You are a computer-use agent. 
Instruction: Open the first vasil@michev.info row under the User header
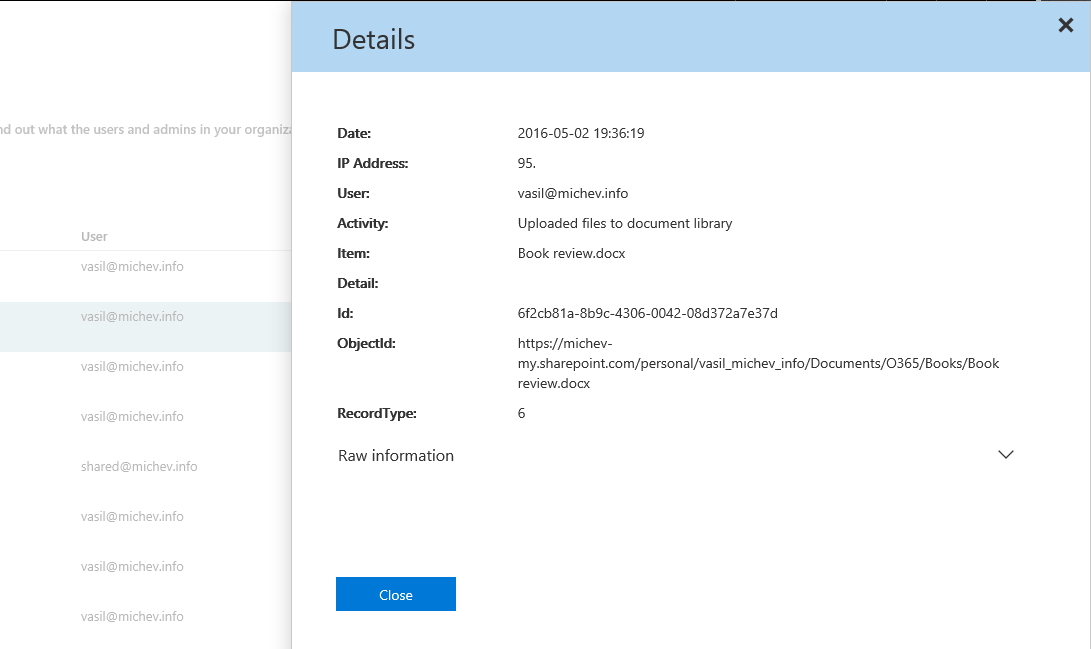point(132,266)
